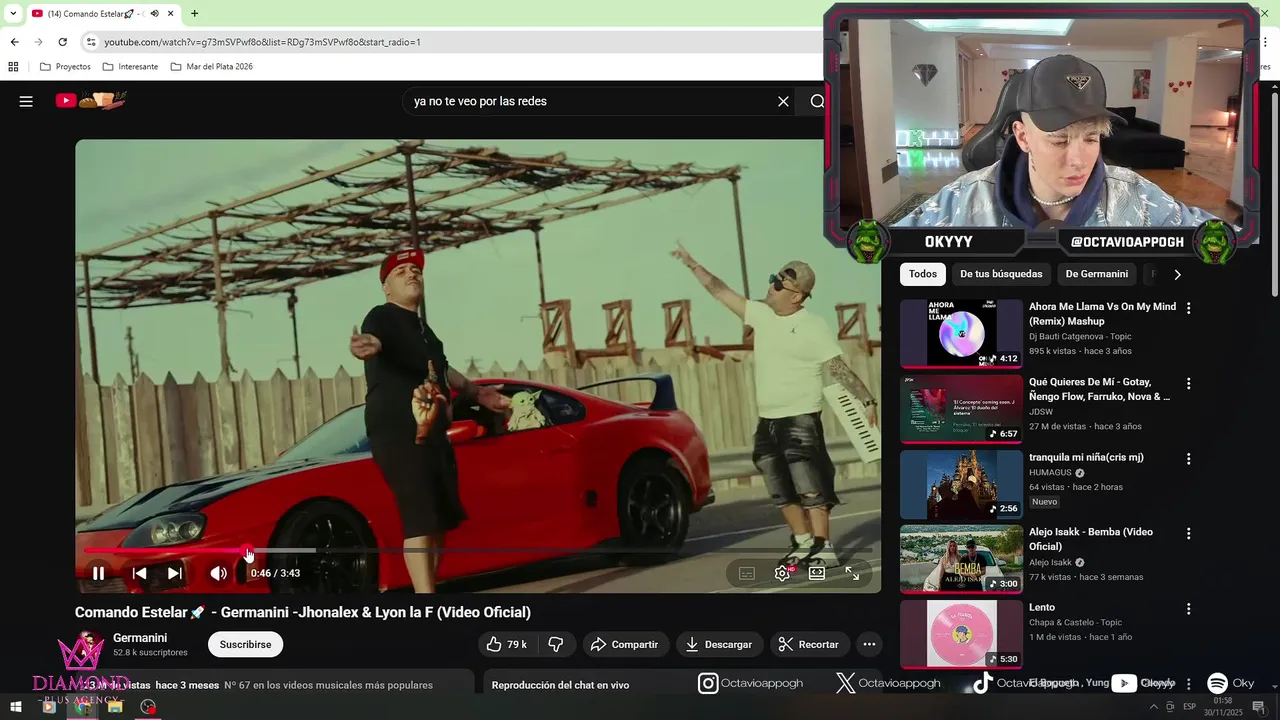Go forward in the browser
1280x720 pixels.
pyautogui.click(x=38, y=42)
